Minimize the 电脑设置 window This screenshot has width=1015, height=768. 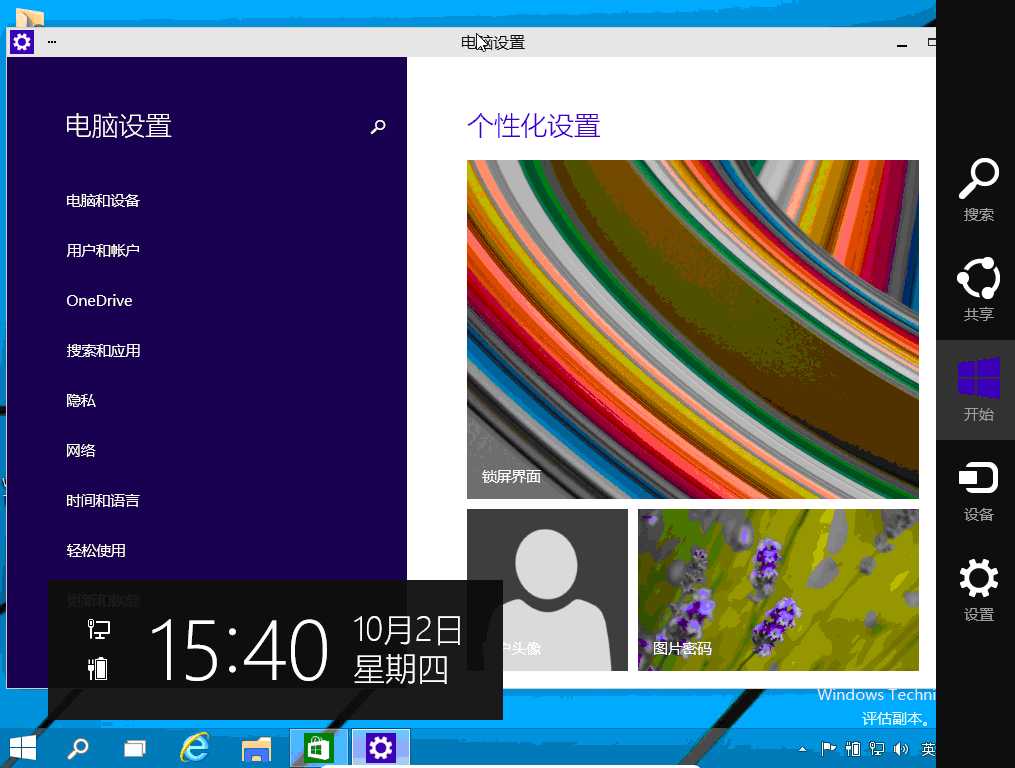(x=902, y=44)
